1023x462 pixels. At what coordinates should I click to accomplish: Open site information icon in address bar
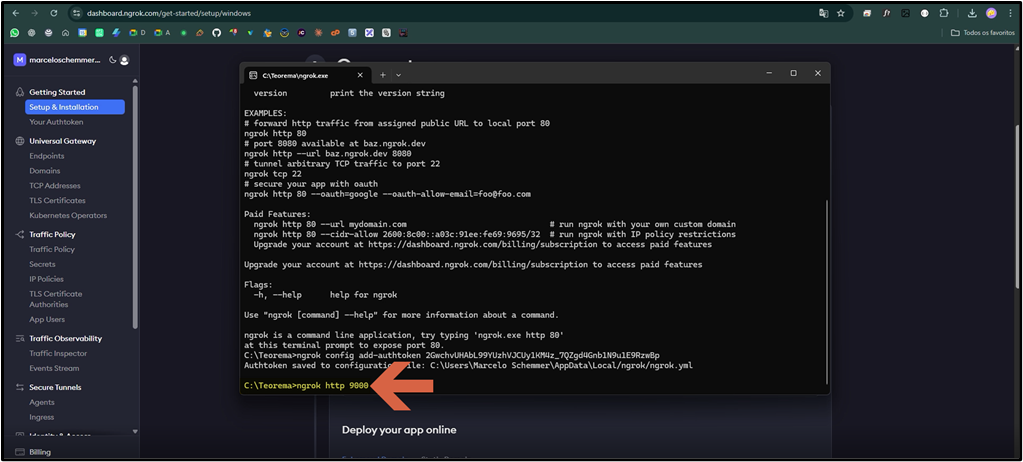pos(76,13)
